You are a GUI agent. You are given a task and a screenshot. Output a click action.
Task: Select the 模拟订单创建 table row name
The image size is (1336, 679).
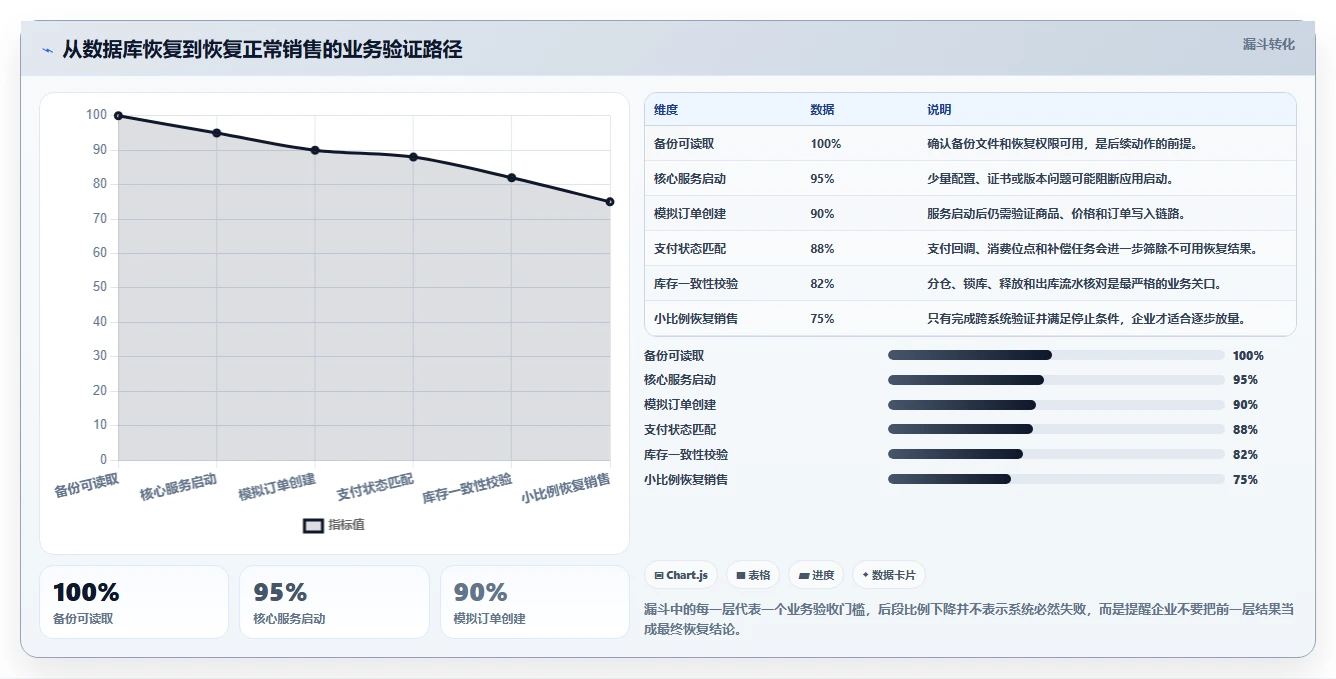point(690,214)
